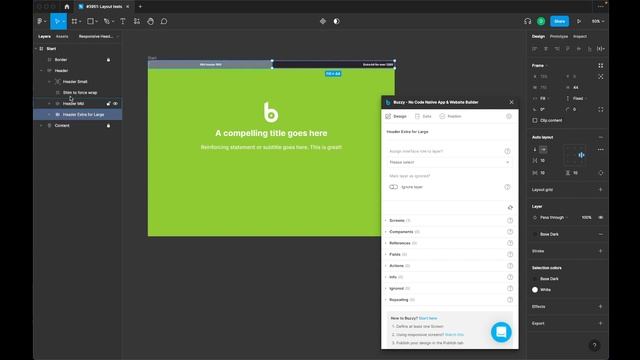This screenshot has width=640, height=360.
Task: Add an export setting with plus
Action: (x=600, y=323)
